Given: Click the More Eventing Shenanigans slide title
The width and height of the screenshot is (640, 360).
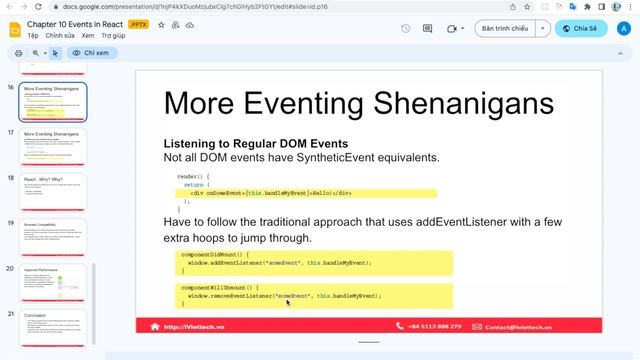Looking at the screenshot, I should tap(359, 103).
